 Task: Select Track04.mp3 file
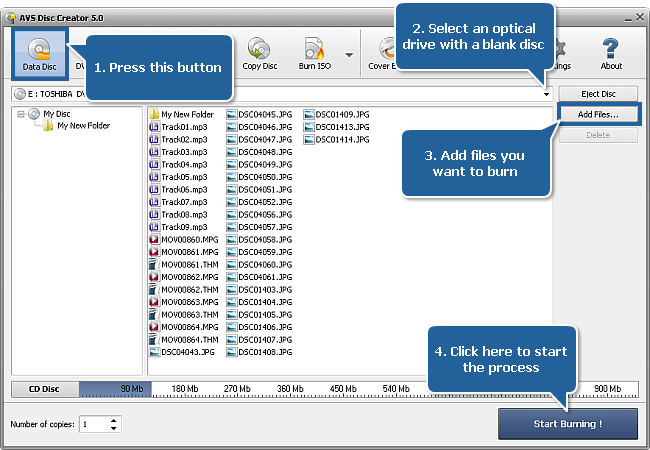(179, 165)
